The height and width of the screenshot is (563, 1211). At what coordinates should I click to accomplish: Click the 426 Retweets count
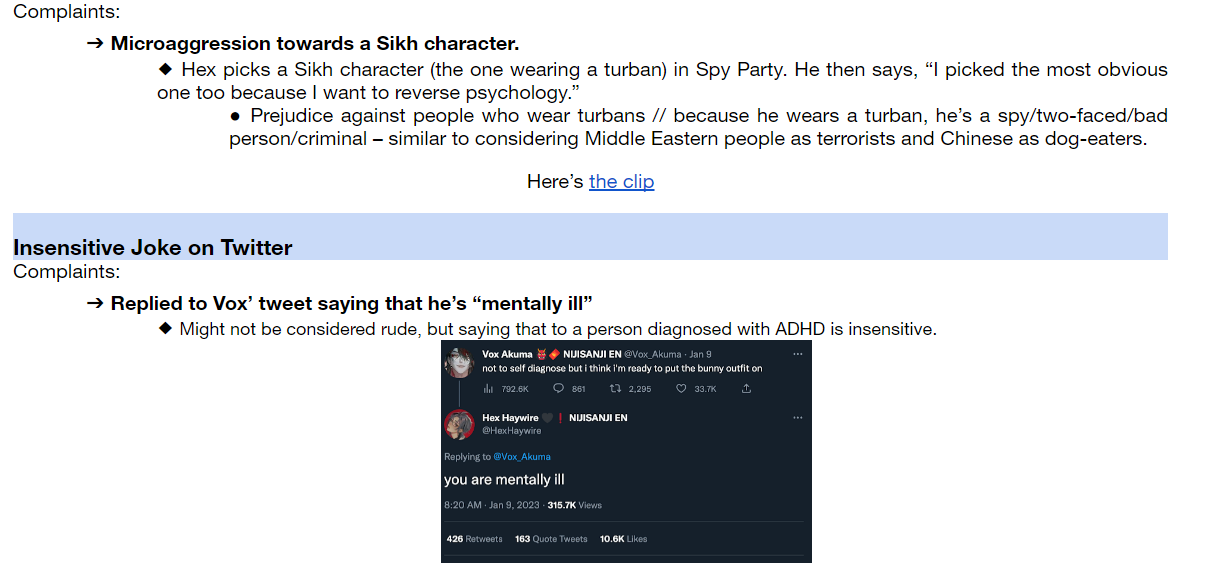(474, 539)
